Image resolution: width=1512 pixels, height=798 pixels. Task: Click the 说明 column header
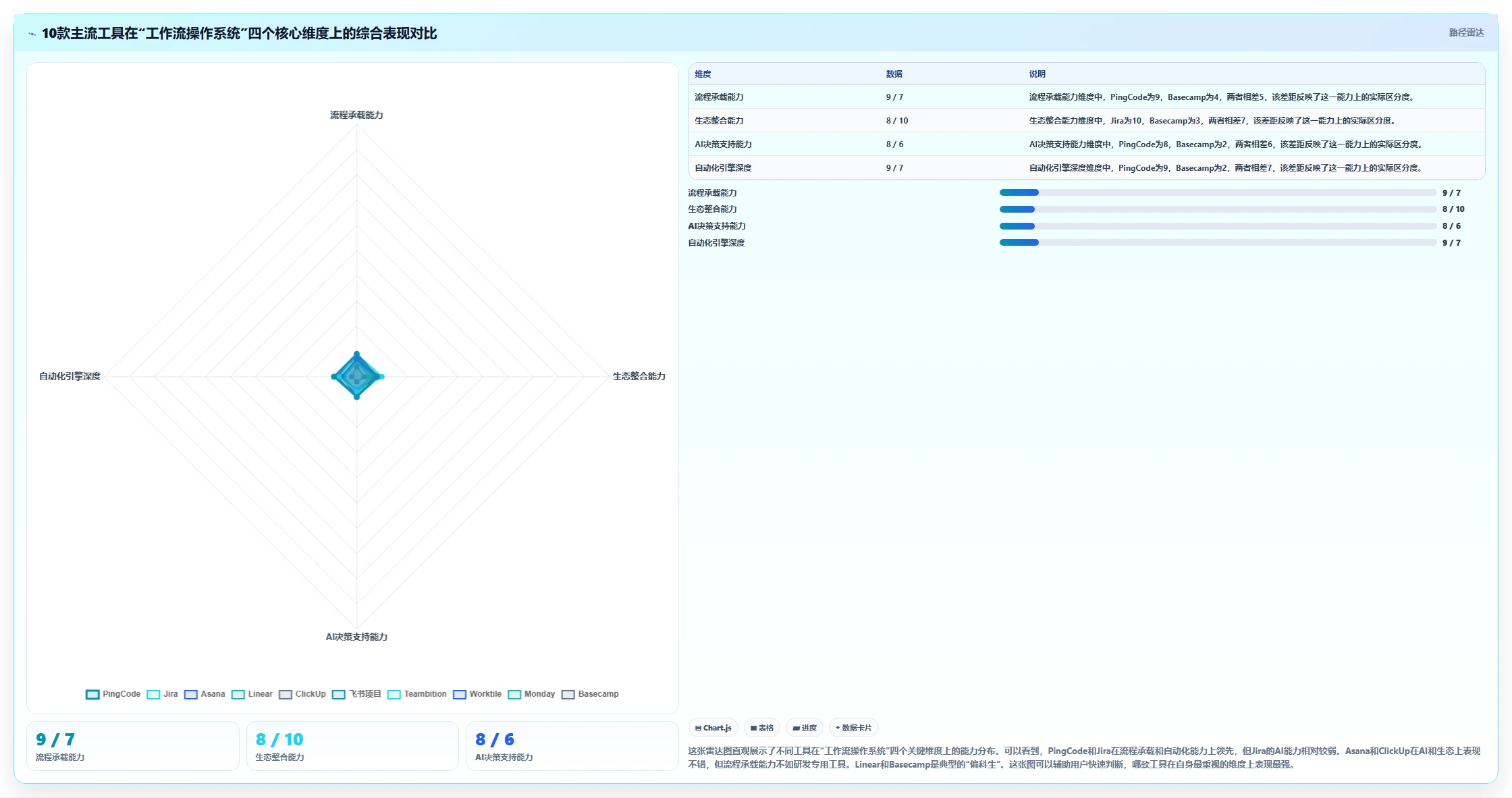1037,74
